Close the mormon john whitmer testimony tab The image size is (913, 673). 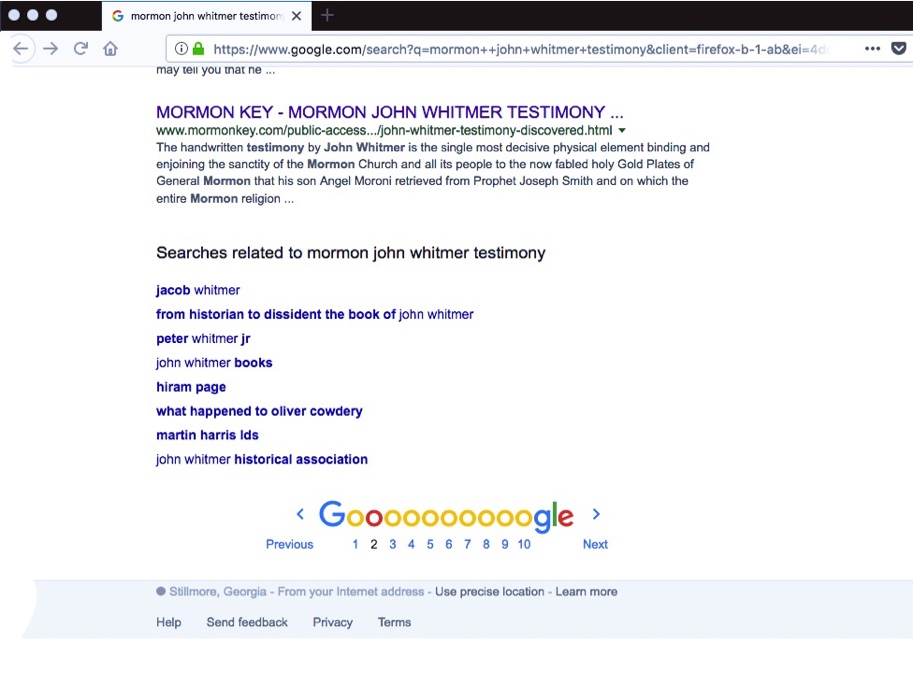(296, 16)
